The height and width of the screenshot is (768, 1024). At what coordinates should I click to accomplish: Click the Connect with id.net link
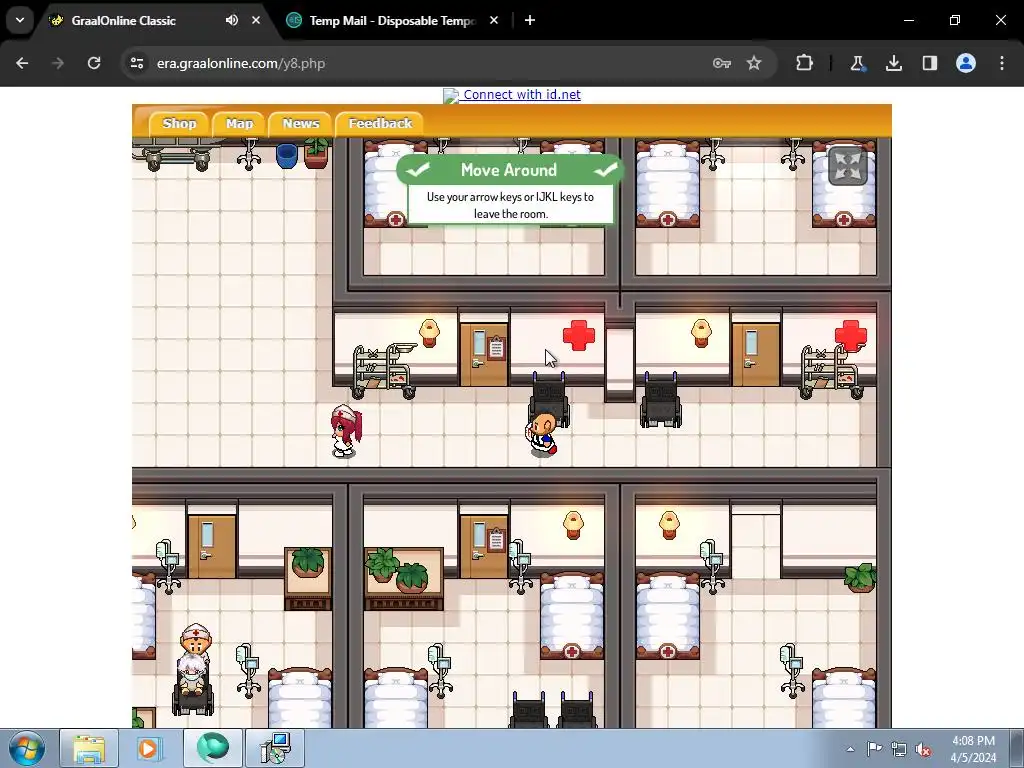point(521,95)
